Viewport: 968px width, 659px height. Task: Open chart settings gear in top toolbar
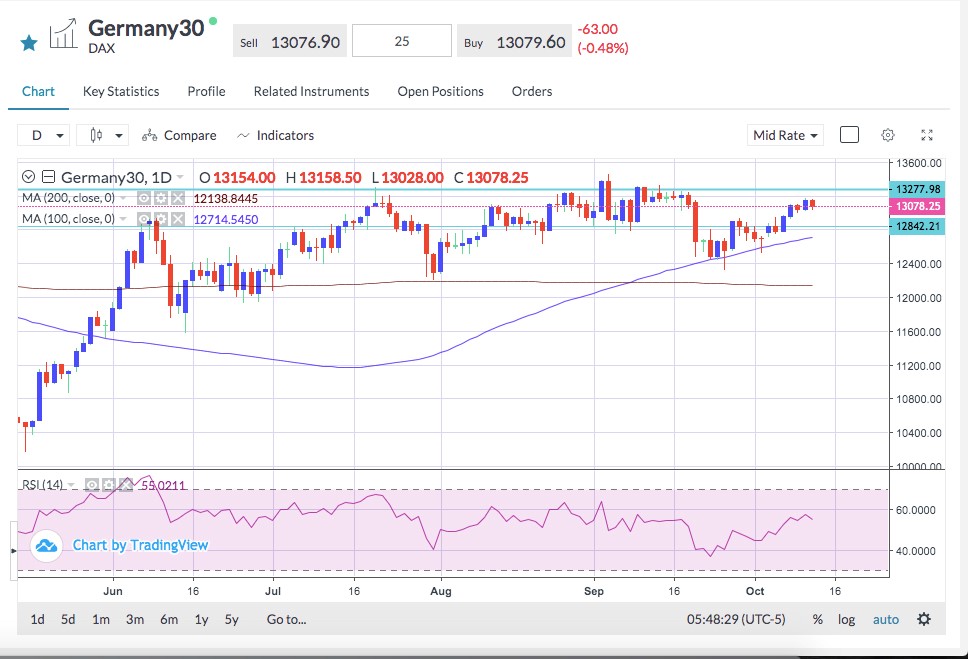pos(888,135)
